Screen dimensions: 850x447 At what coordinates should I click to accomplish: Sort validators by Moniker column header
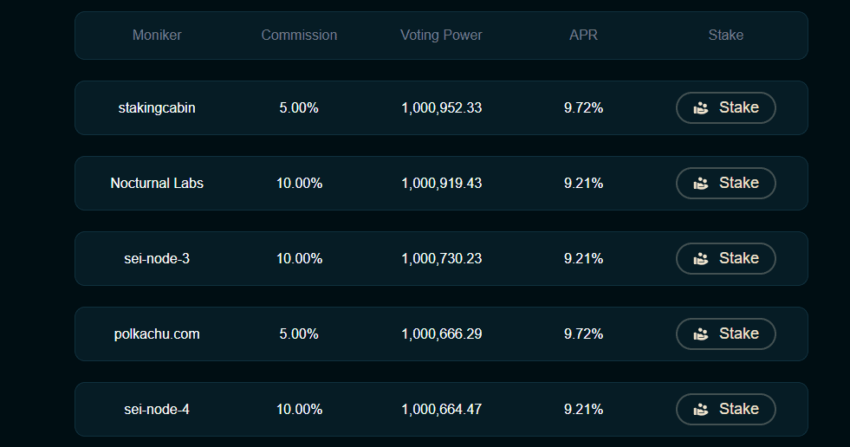[x=157, y=35]
